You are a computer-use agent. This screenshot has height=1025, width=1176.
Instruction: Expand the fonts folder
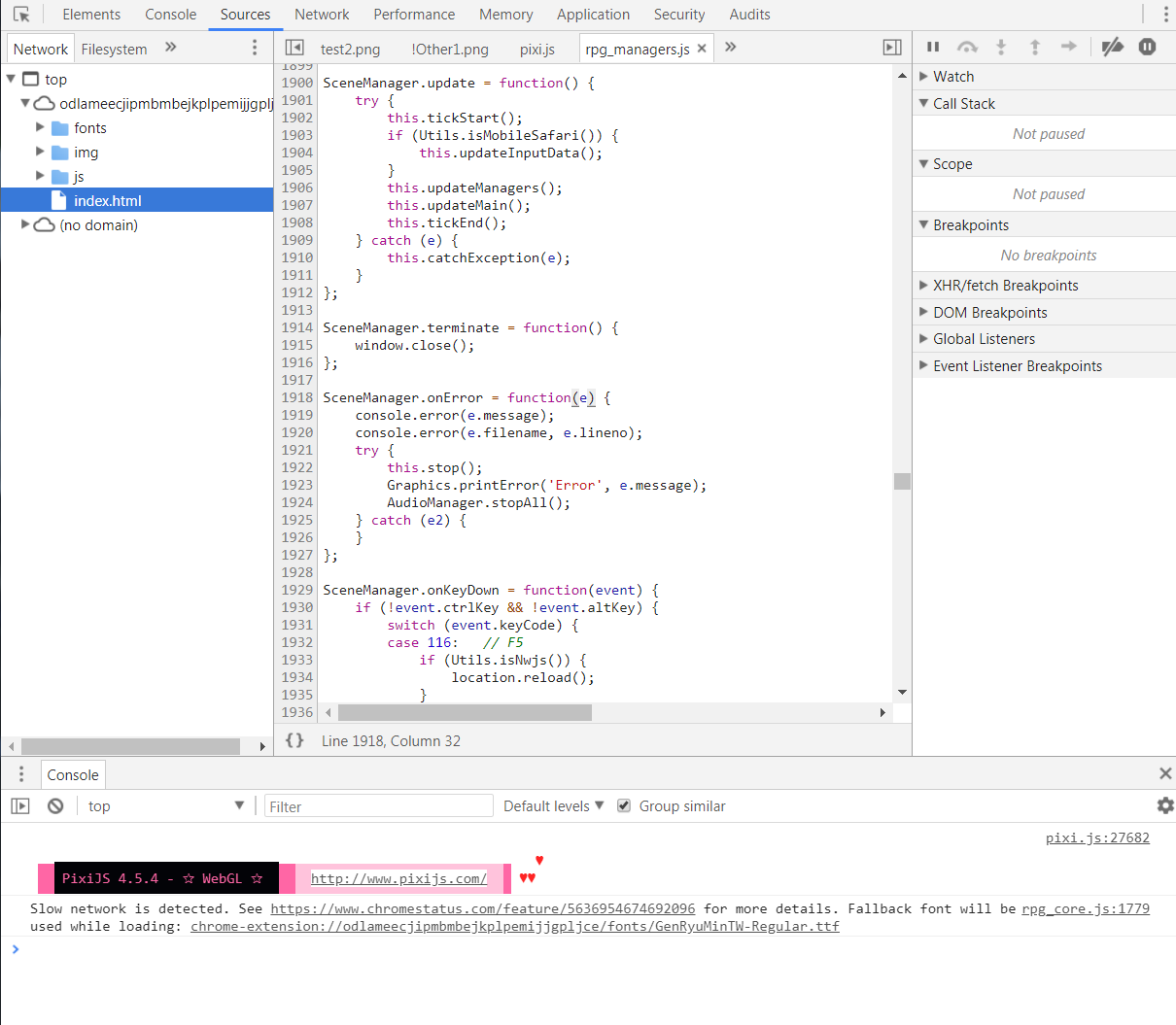[x=40, y=127]
